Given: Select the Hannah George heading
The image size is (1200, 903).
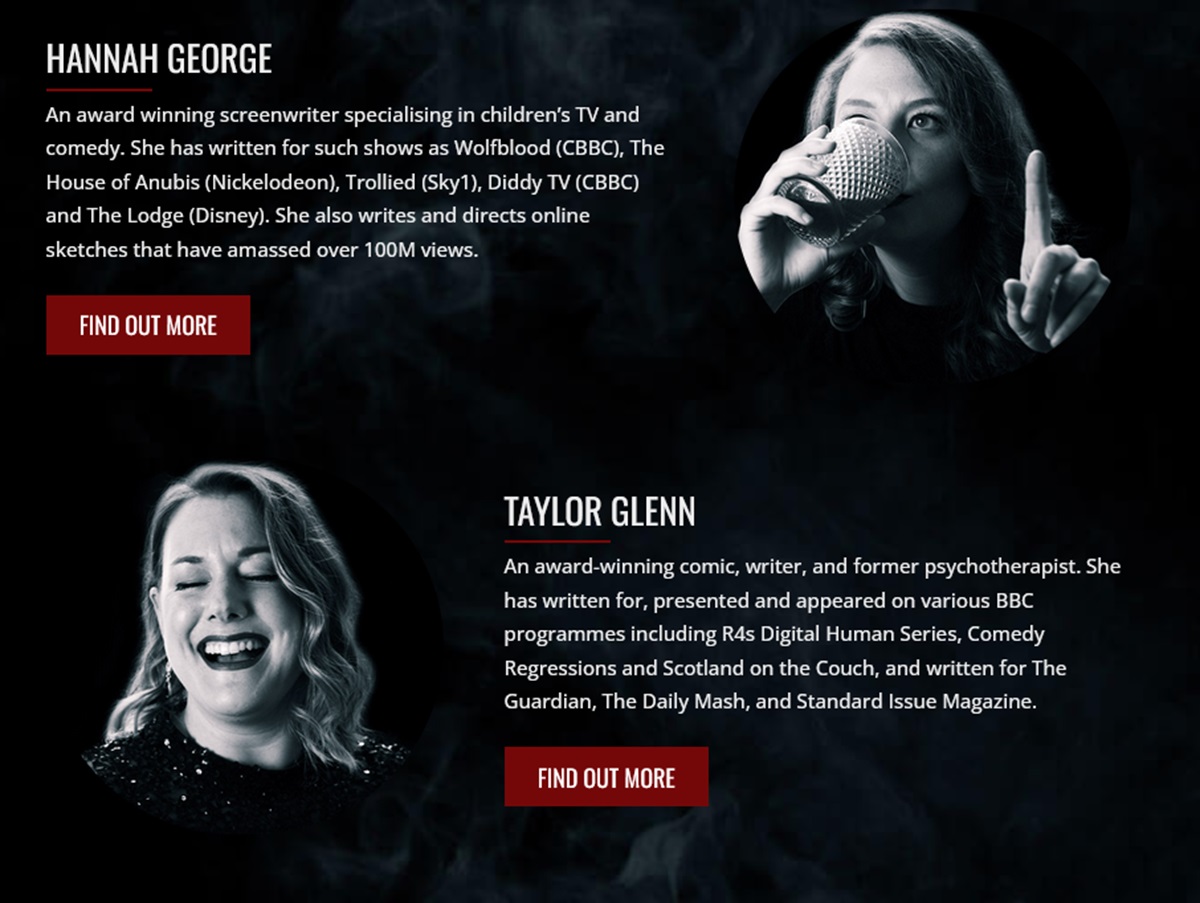Looking at the screenshot, I should tap(159, 60).
